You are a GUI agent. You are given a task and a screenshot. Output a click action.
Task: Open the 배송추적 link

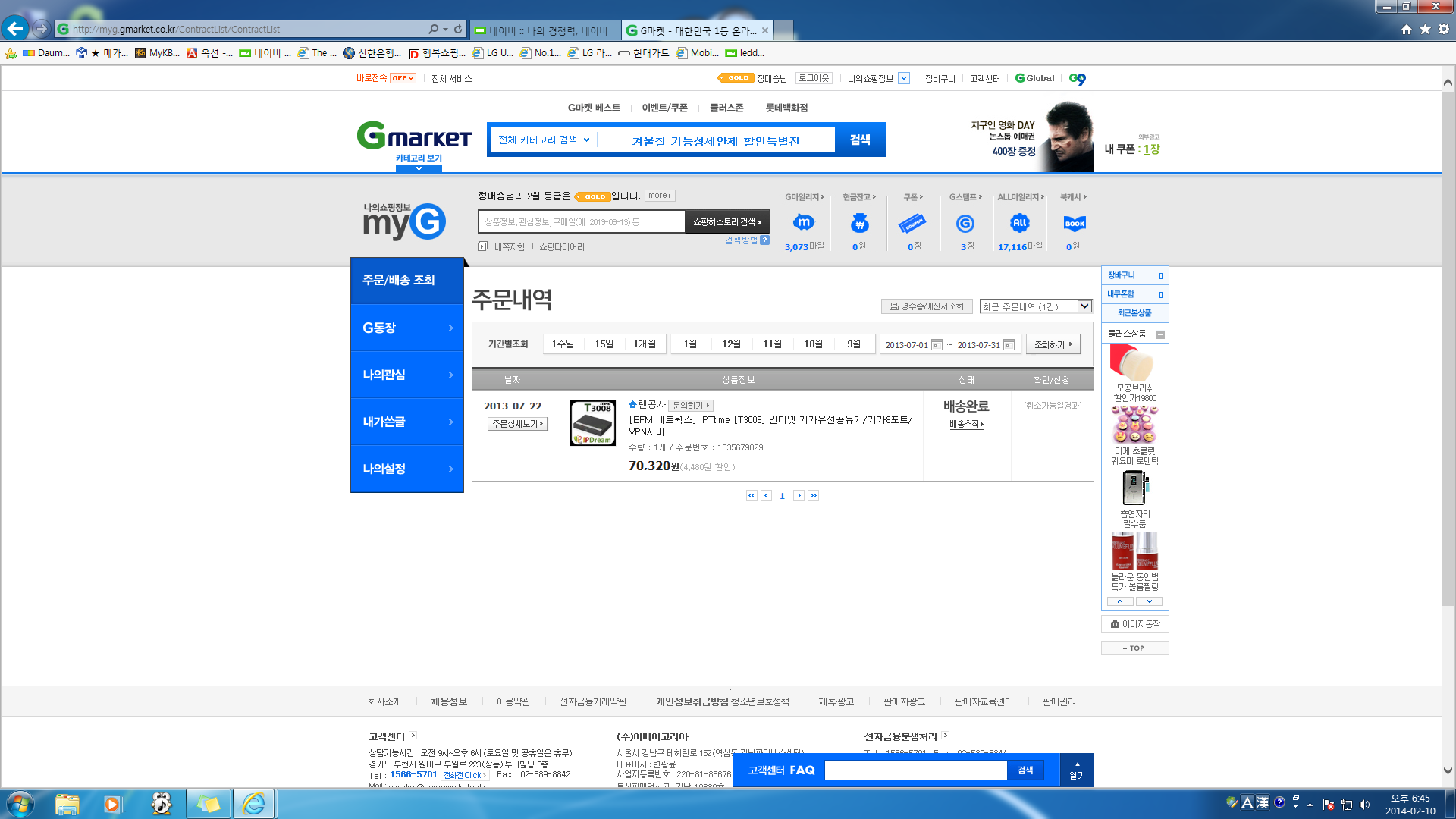click(966, 425)
